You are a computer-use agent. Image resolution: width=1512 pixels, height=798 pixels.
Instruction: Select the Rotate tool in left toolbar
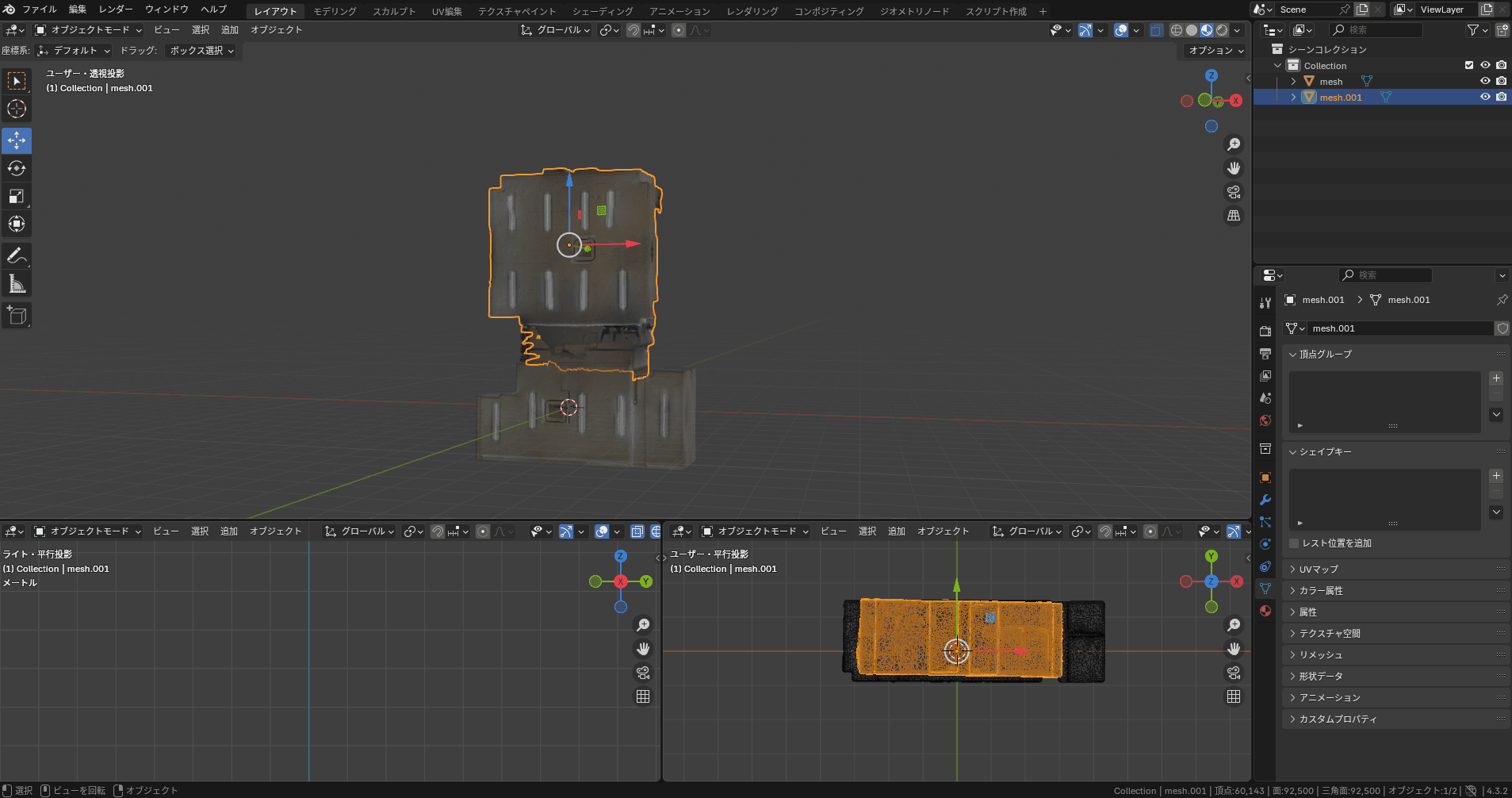click(17, 168)
